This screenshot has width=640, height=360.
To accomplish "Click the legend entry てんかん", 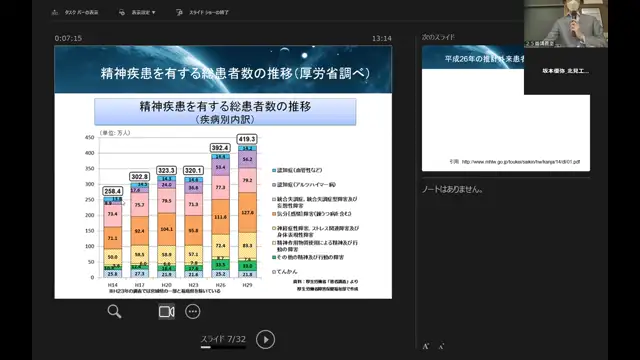I will coord(284,271).
